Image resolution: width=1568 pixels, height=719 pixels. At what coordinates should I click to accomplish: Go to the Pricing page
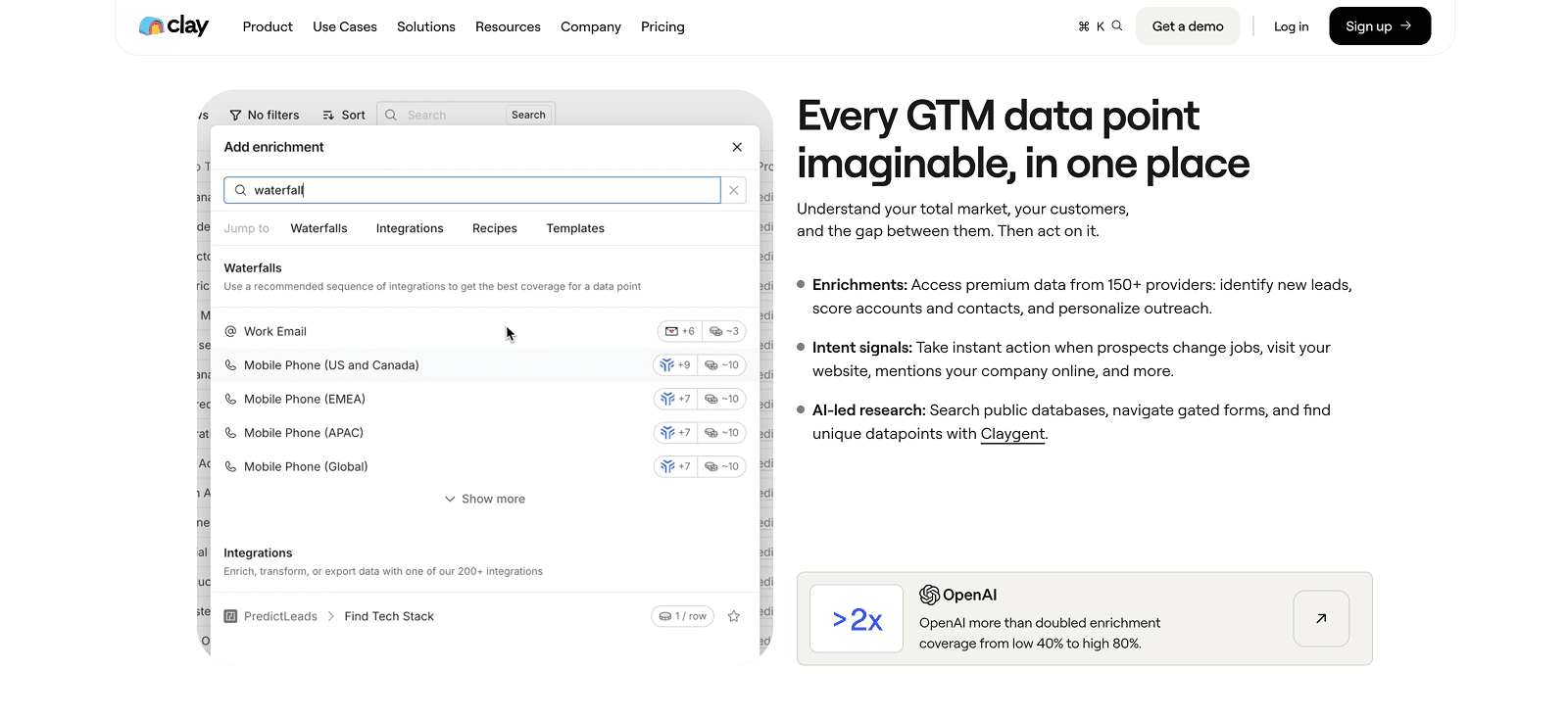pyautogui.click(x=662, y=26)
